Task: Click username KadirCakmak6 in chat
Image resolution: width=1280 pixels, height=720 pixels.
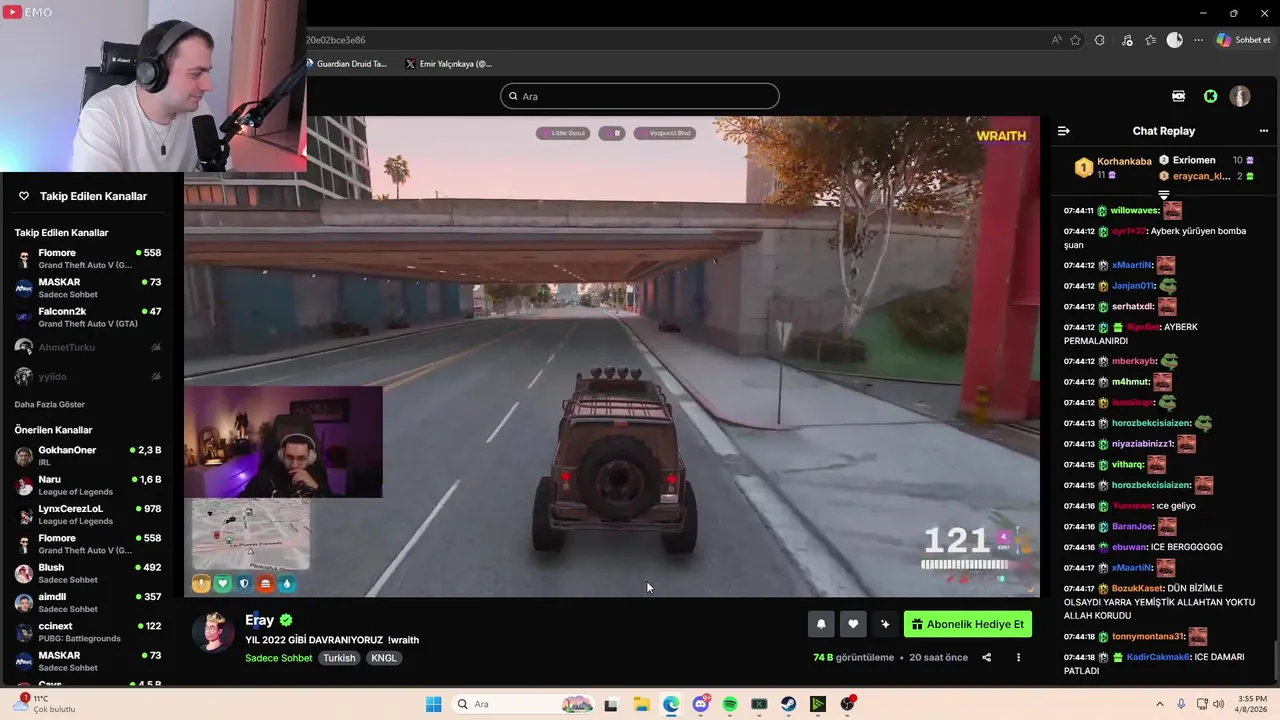Action: (x=1158, y=657)
